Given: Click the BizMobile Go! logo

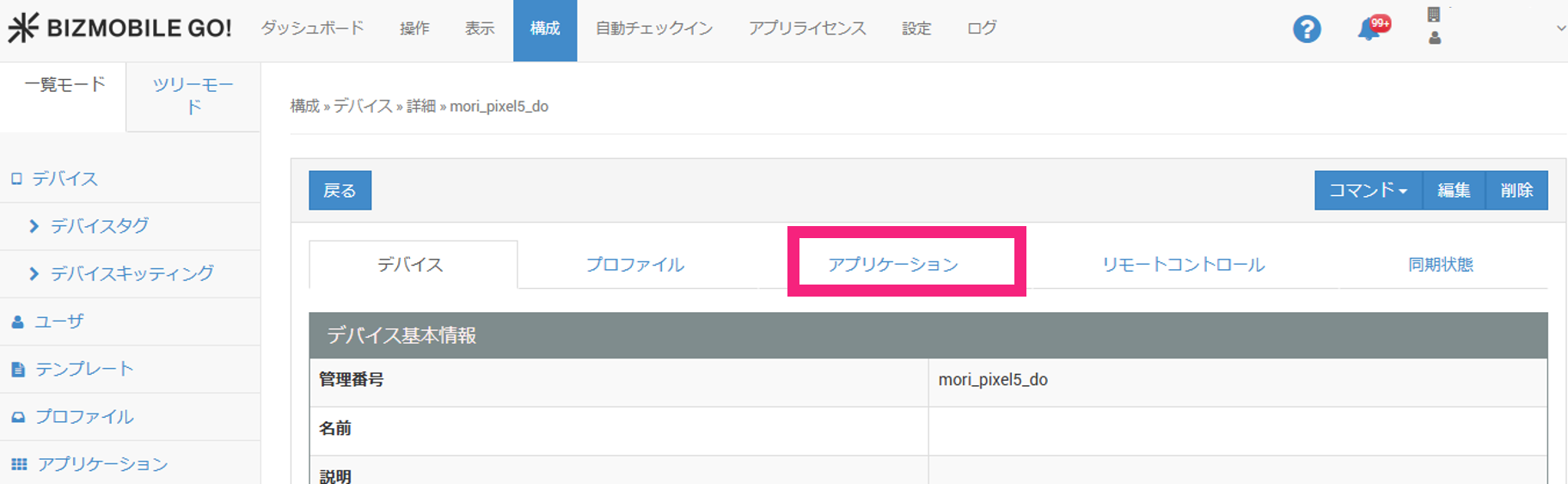Looking at the screenshot, I should click(119, 28).
